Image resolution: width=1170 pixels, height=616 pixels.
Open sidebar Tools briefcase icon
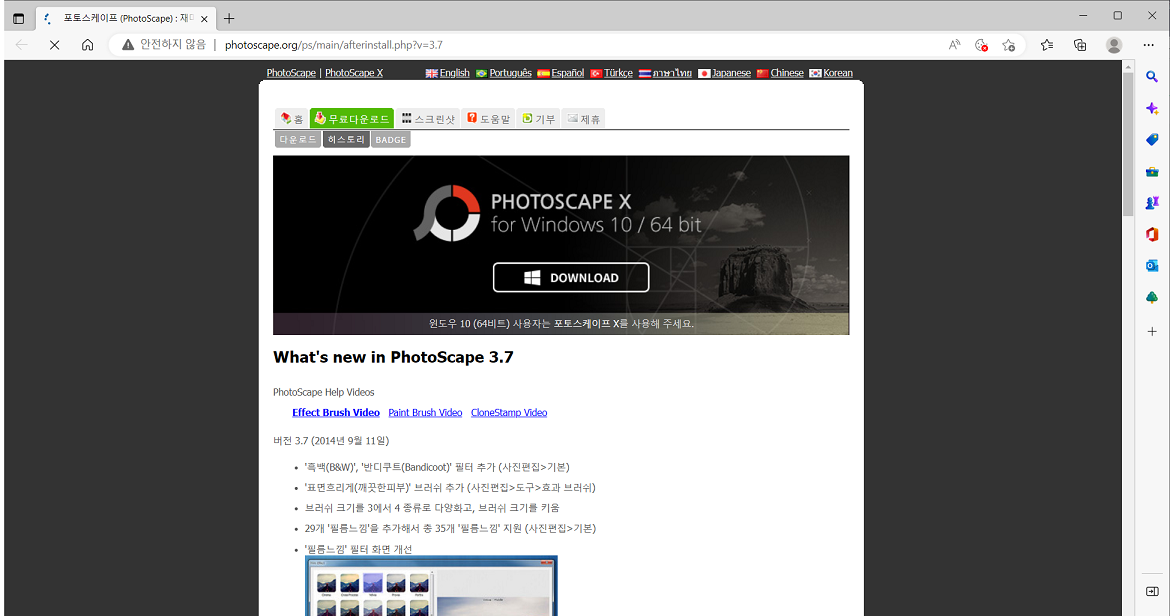point(1152,172)
